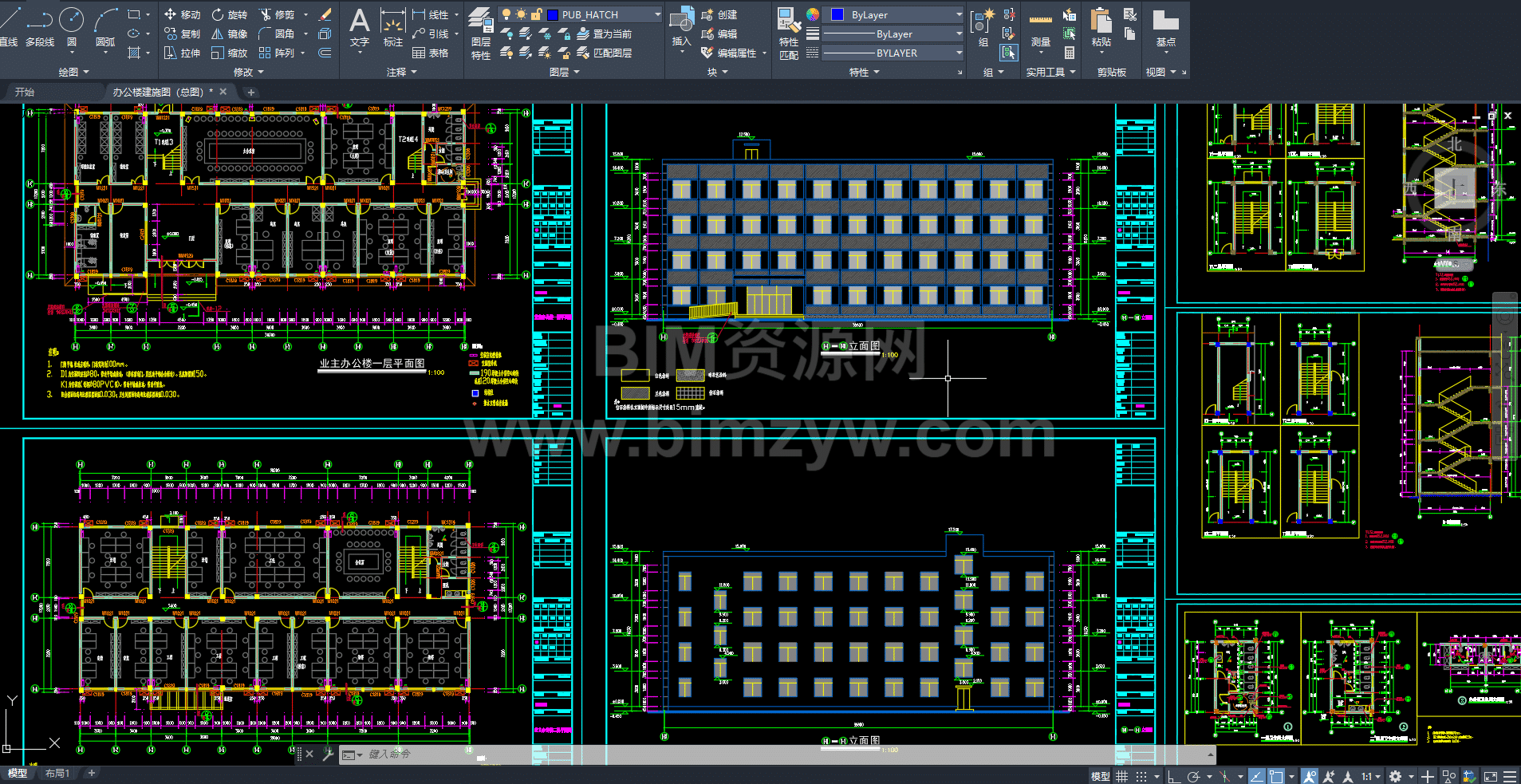Screen dimensions: 1521x784
Task: Toggle grid display in status bar
Action: (1121, 776)
